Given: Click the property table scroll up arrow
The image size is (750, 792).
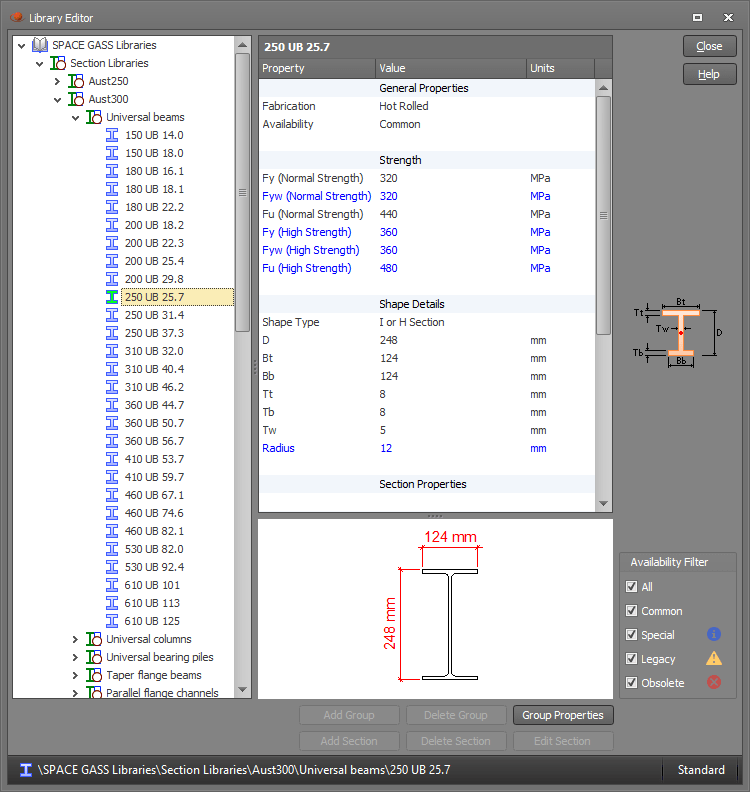Looking at the screenshot, I should coord(603,88).
